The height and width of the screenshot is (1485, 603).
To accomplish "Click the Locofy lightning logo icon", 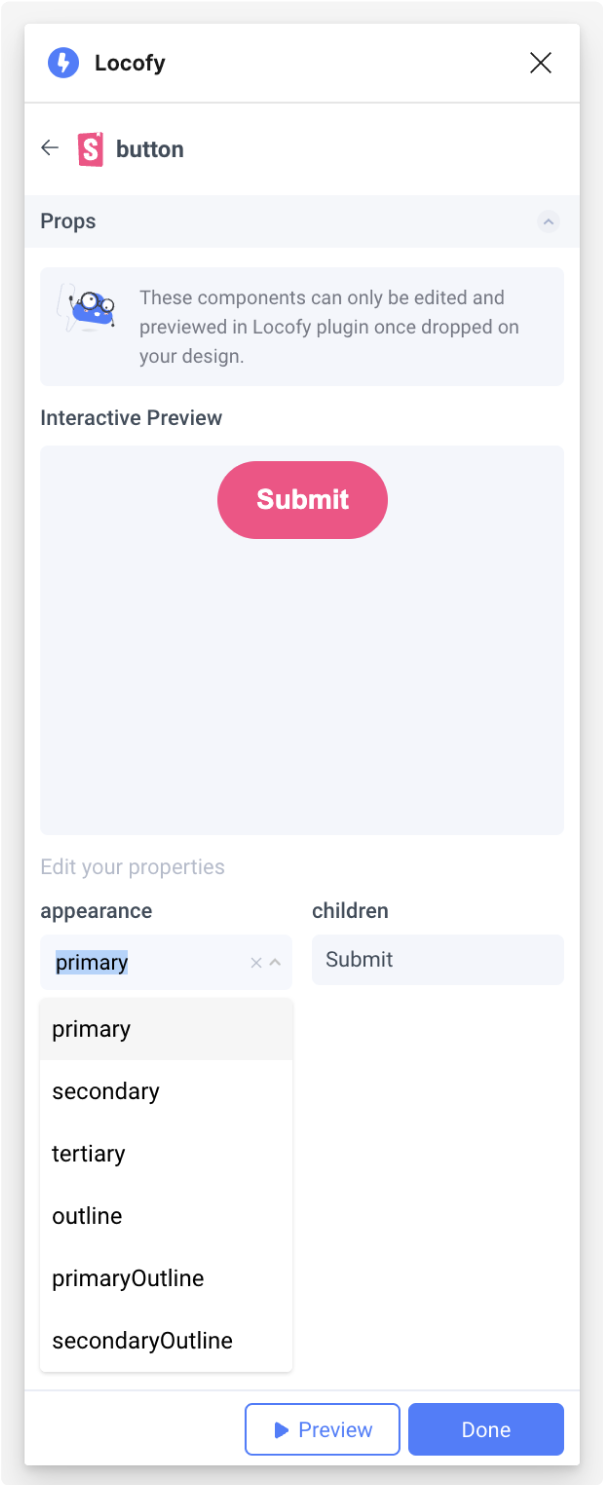I will point(63,63).
